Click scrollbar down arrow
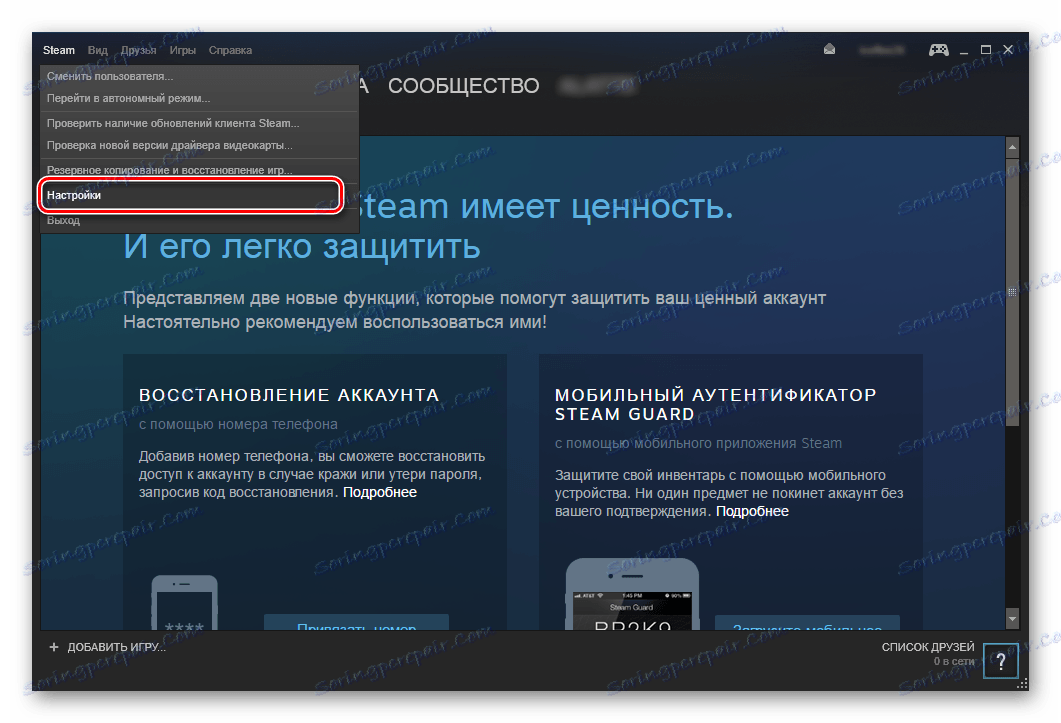 1012,618
